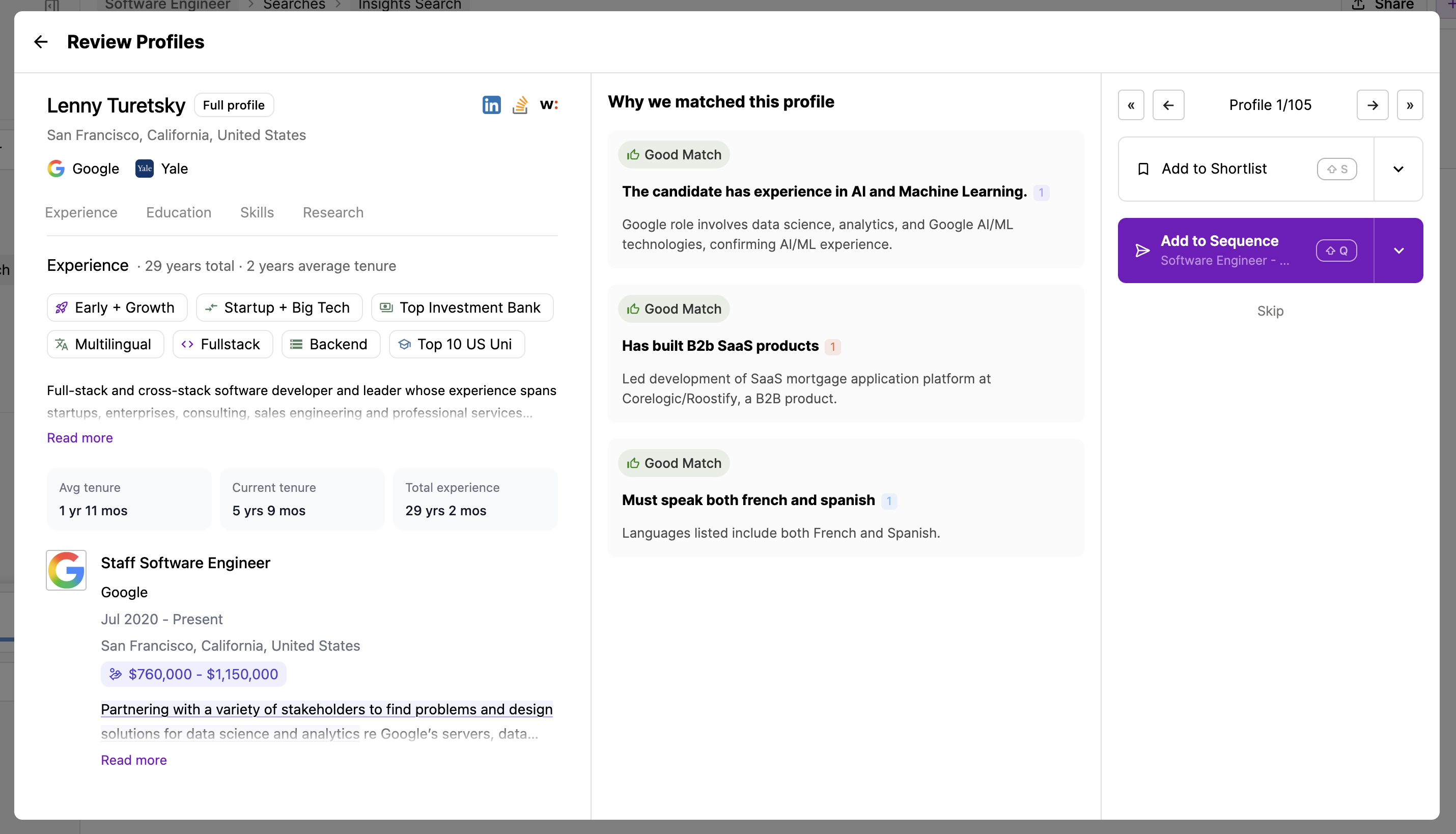Screen dimensions: 1456x834
Task: Click citation 1 next to french and spanish
Action: pos(888,501)
